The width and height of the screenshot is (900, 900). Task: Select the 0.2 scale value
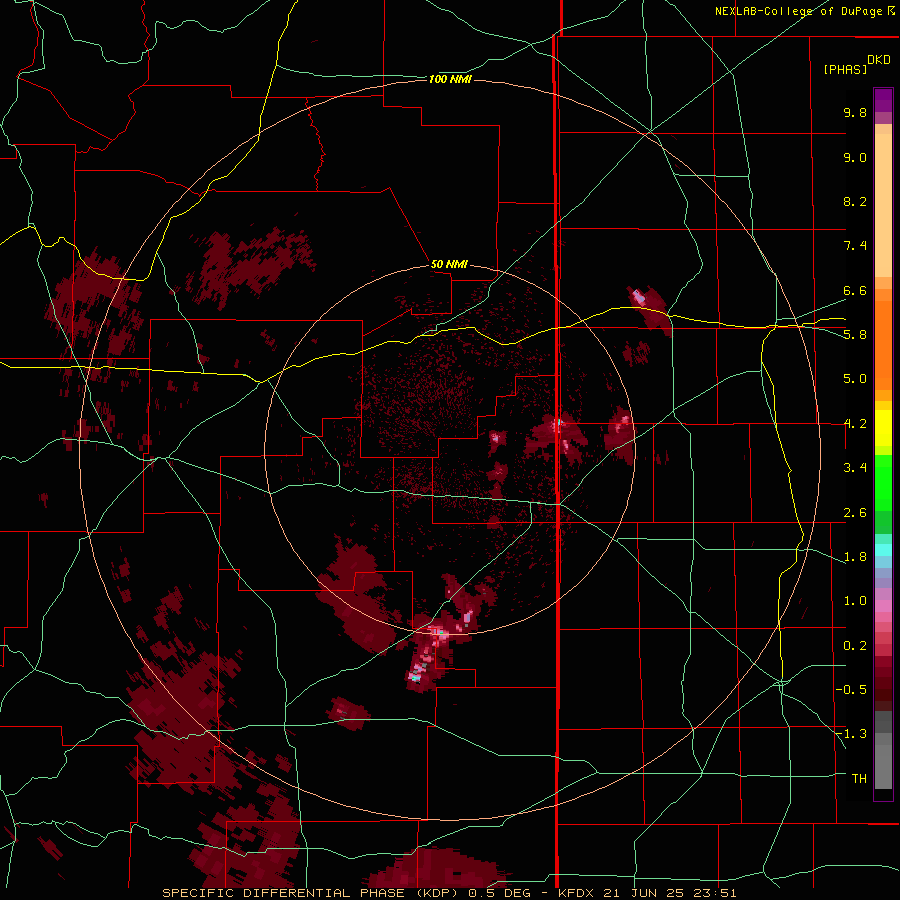click(x=855, y=646)
